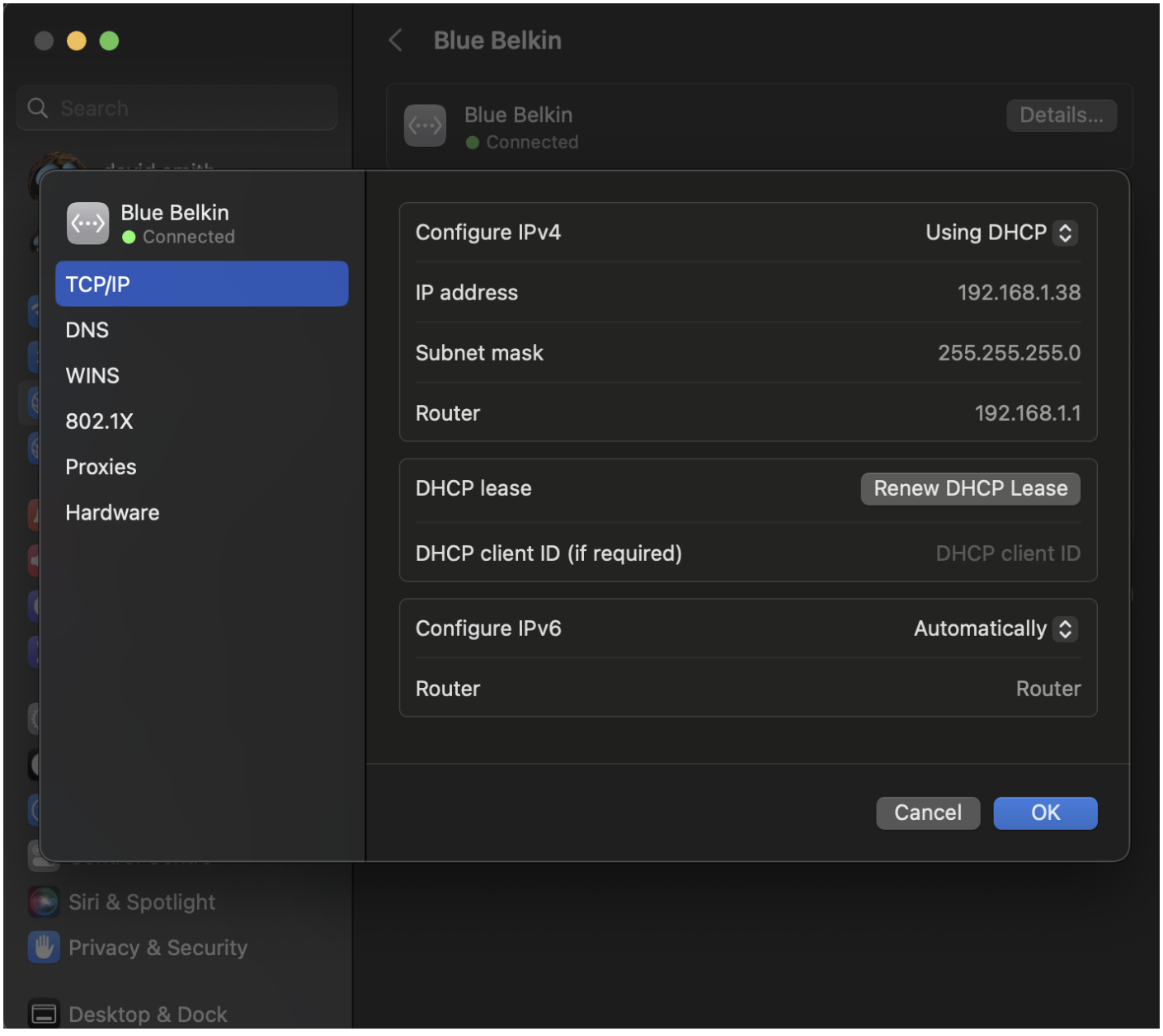Open the Configure IPv4 dropdown showing Using DHCP
1163x1036 pixels.
tap(999, 233)
